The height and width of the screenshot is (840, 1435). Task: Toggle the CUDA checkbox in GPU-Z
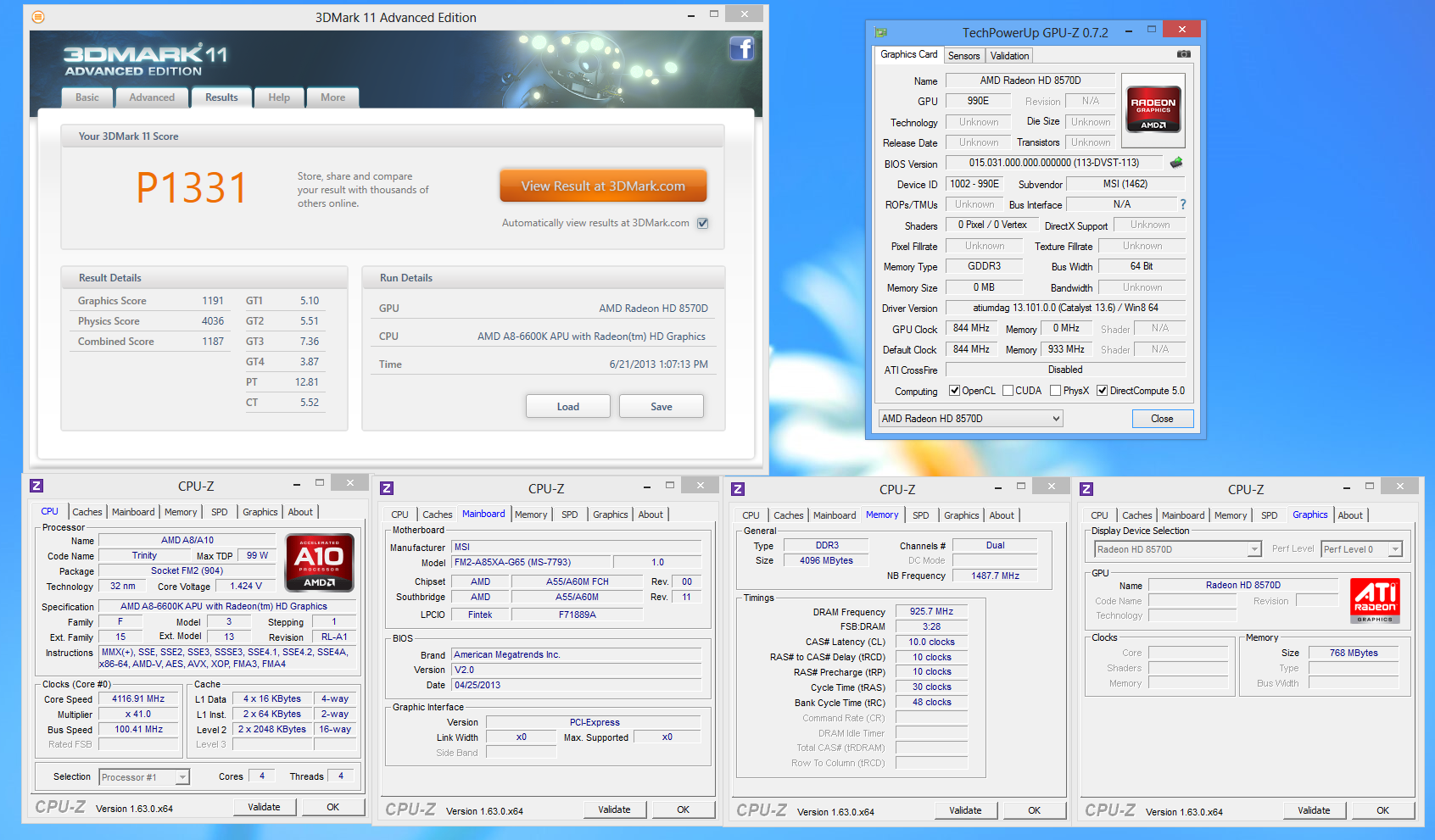click(1008, 391)
